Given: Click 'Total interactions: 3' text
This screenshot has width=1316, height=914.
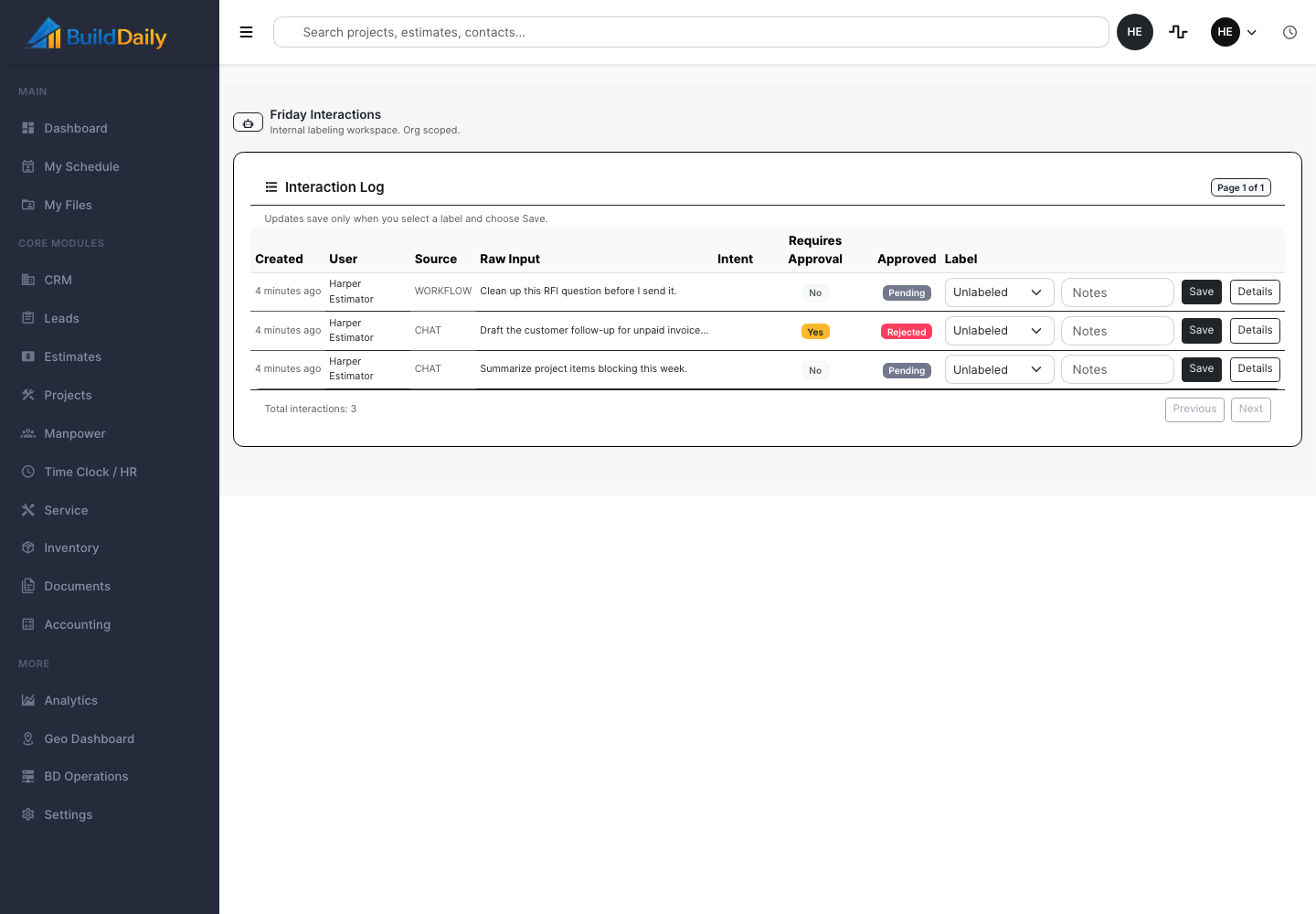Looking at the screenshot, I should (x=311, y=409).
